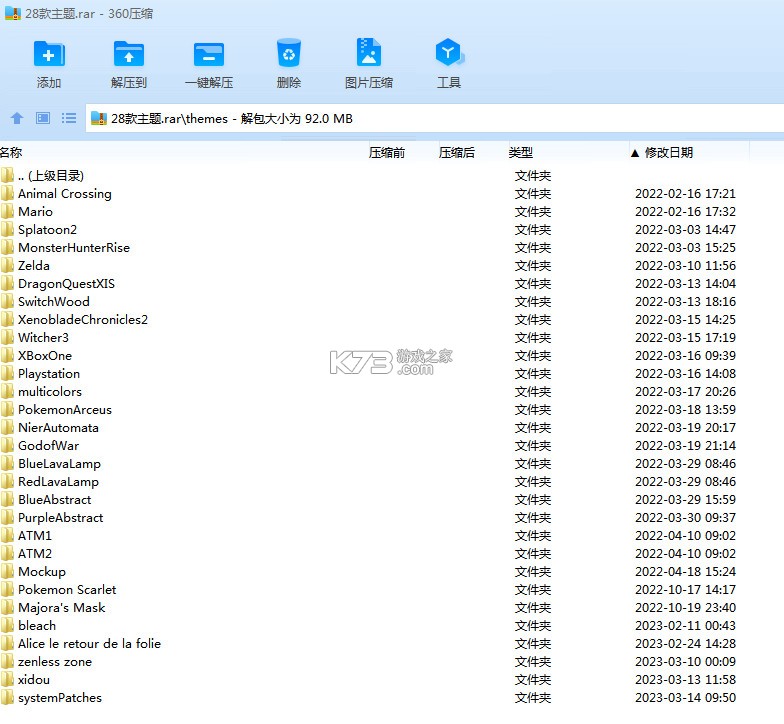Click the GodofWar folder icon
This screenshot has width=784, height=724.
(8, 446)
